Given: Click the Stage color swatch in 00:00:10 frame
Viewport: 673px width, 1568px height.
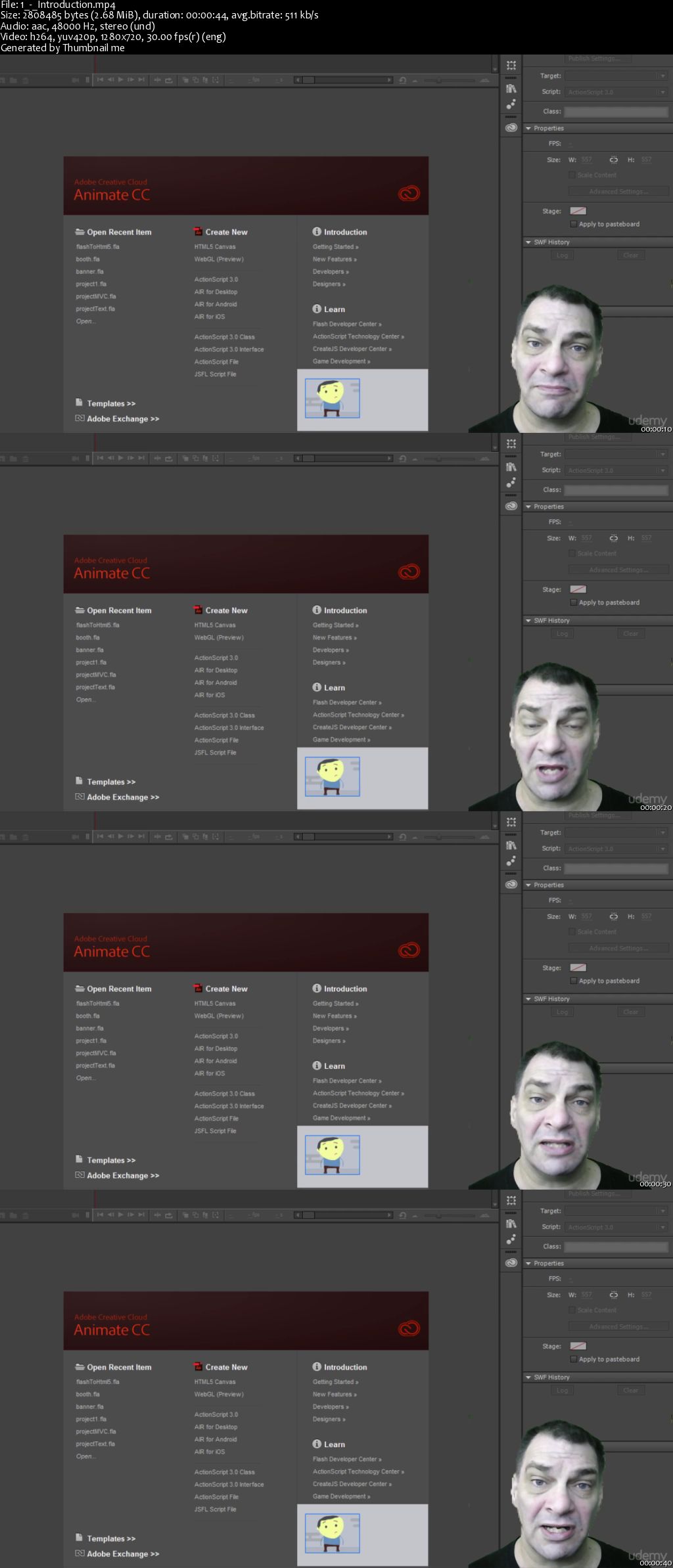Looking at the screenshot, I should coord(578,211).
